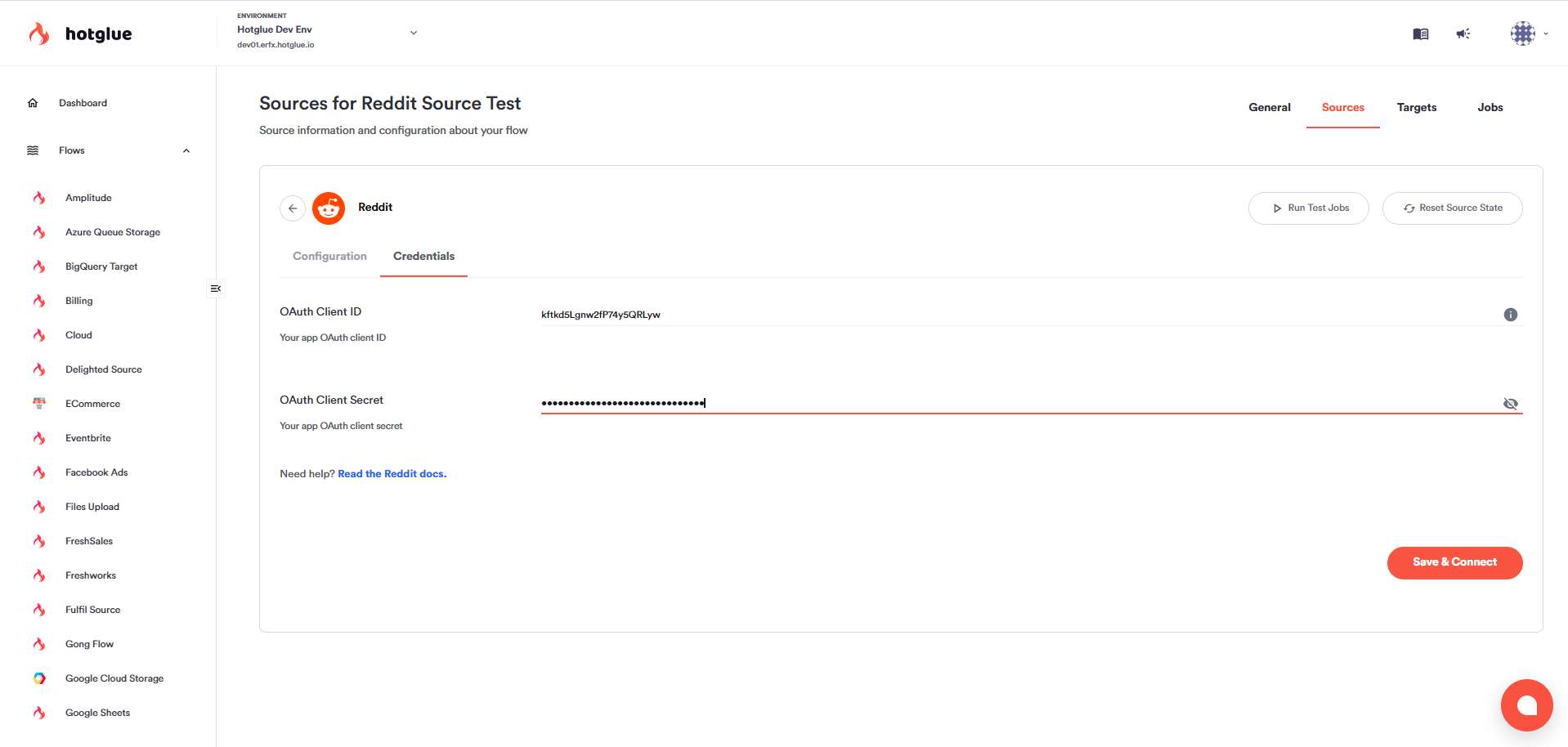Open the chat support bubble
Image resolution: width=1568 pixels, height=747 pixels.
(x=1526, y=705)
